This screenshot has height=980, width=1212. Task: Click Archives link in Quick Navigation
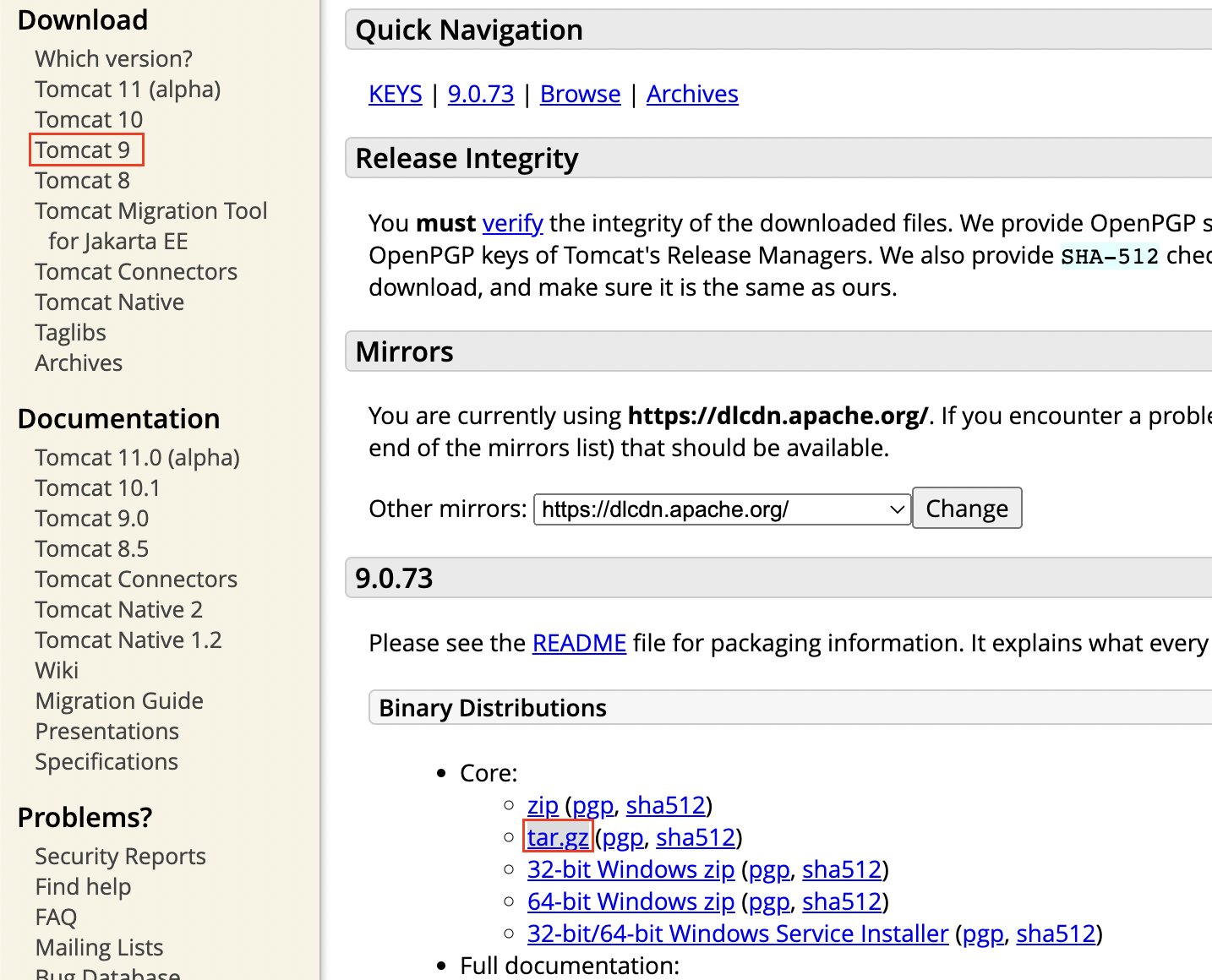pos(692,94)
